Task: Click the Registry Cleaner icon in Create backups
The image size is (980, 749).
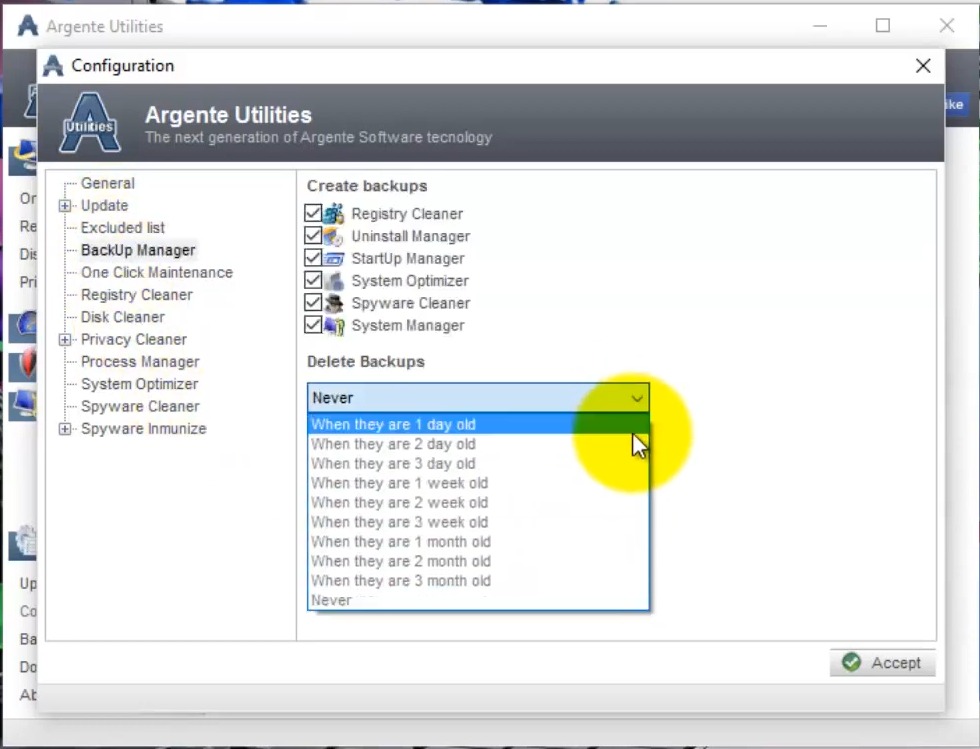Action: coord(334,214)
